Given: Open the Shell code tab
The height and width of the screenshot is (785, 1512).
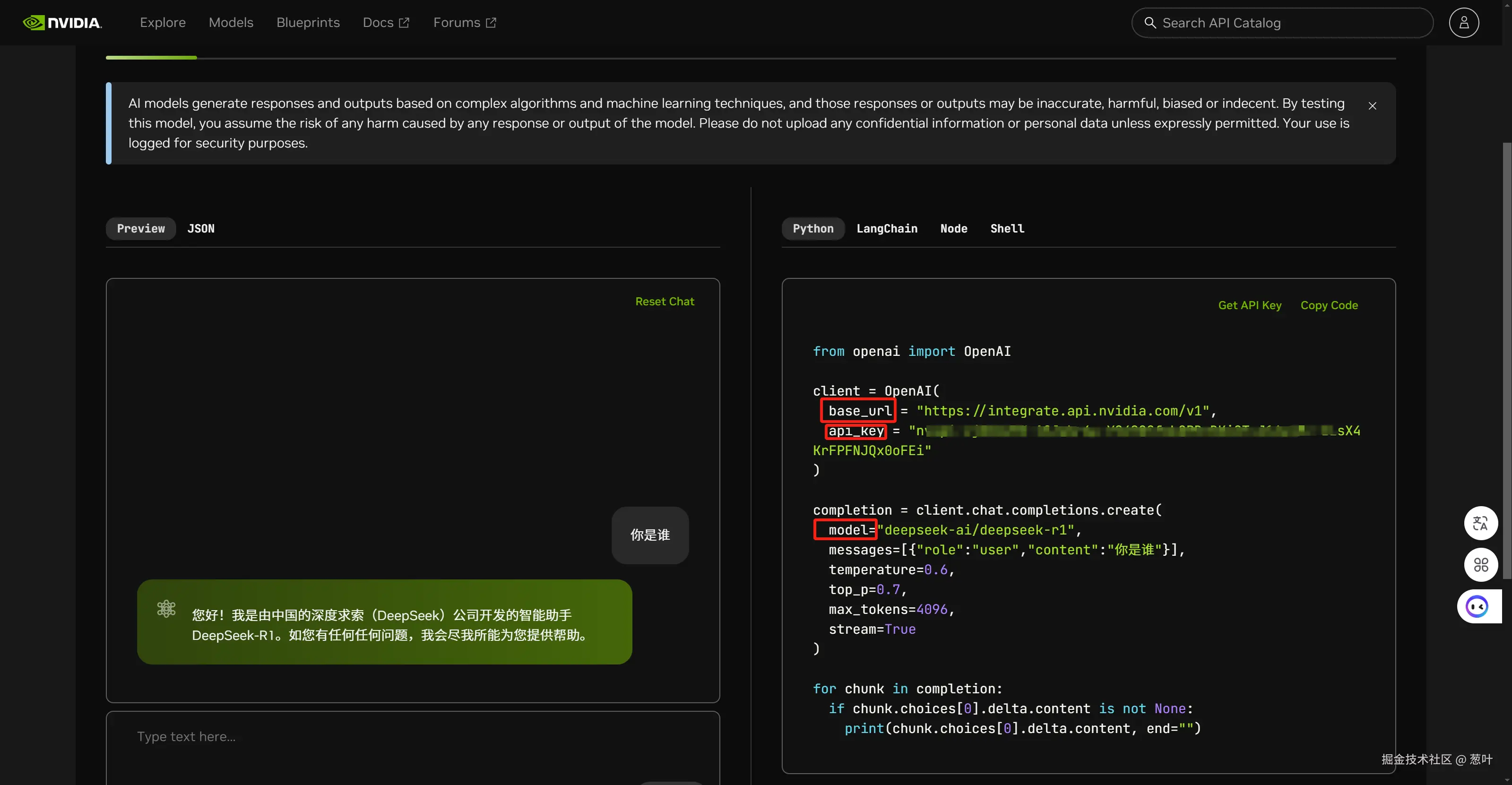Looking at the screenshot, I should pyautogui.click(x=1007, y=229).
